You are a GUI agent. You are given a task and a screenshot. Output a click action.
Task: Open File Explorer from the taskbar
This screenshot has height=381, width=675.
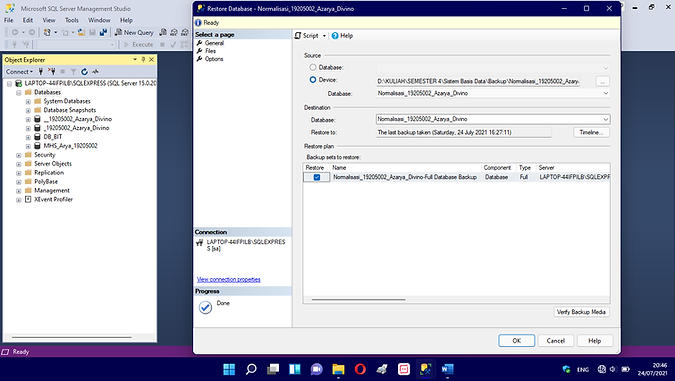(x=338, y=369)
